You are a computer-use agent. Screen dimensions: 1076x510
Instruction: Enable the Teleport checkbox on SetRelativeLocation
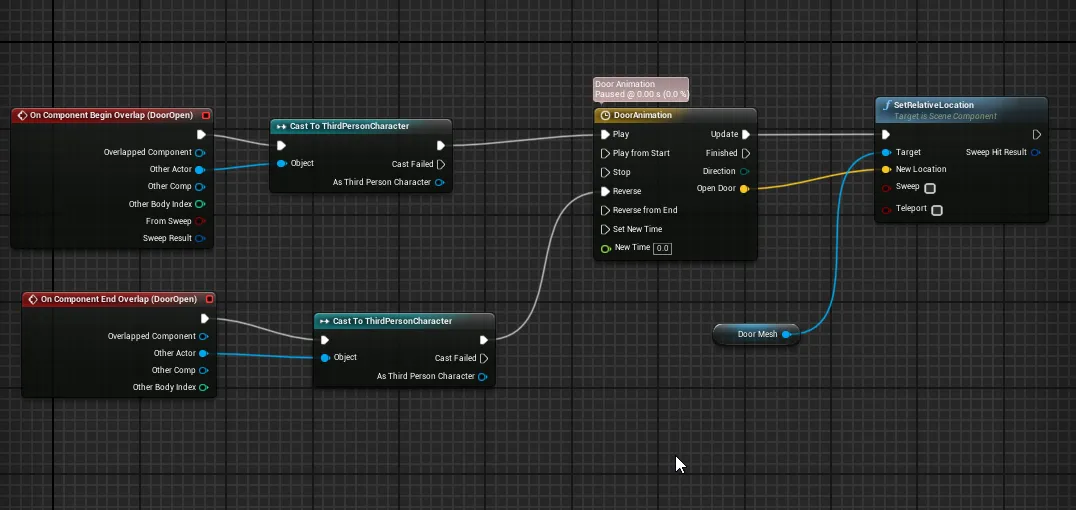click(x=937, y=210)
